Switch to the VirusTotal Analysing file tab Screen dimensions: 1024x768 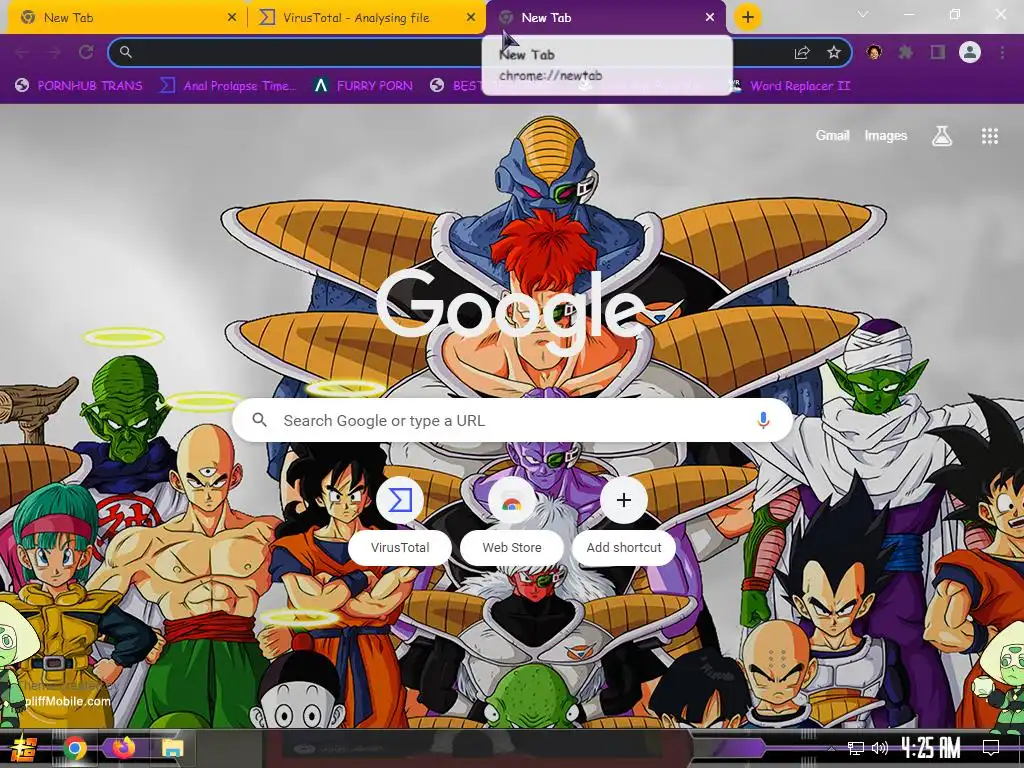(366, 18)
